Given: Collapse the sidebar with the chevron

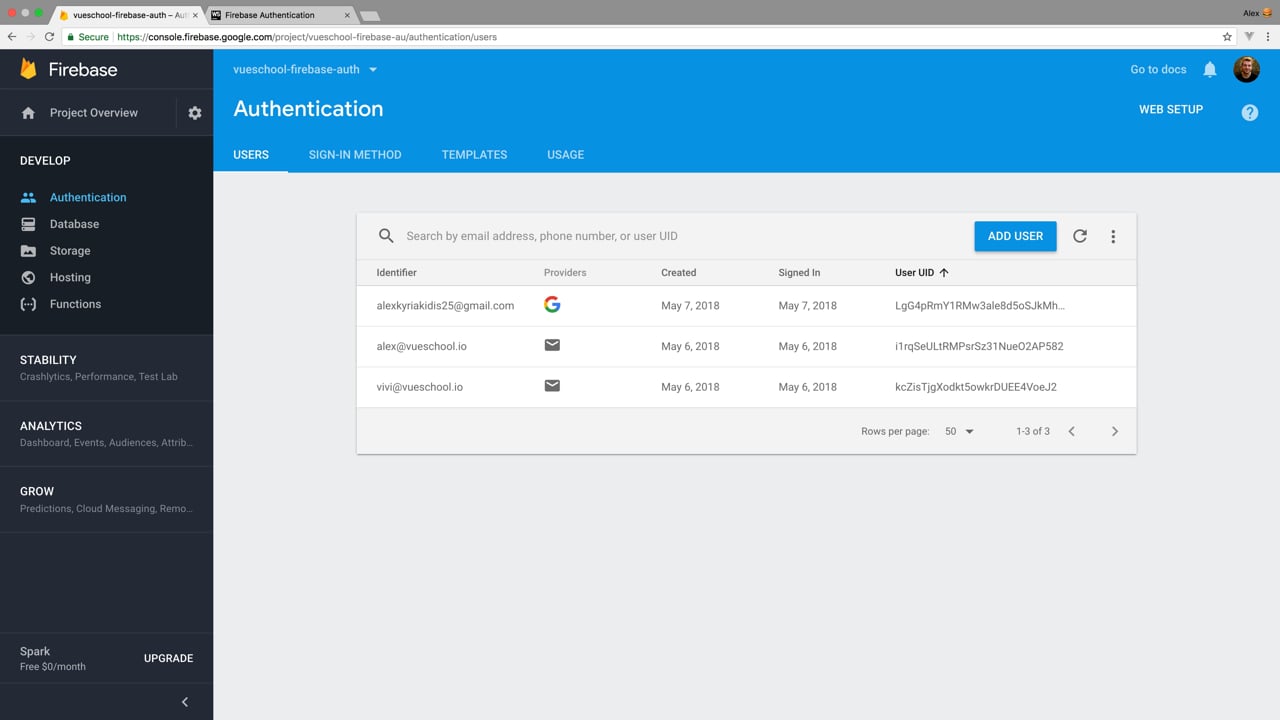Looking at the screenshot, I should pyautogui.click(x=185, y=702).
